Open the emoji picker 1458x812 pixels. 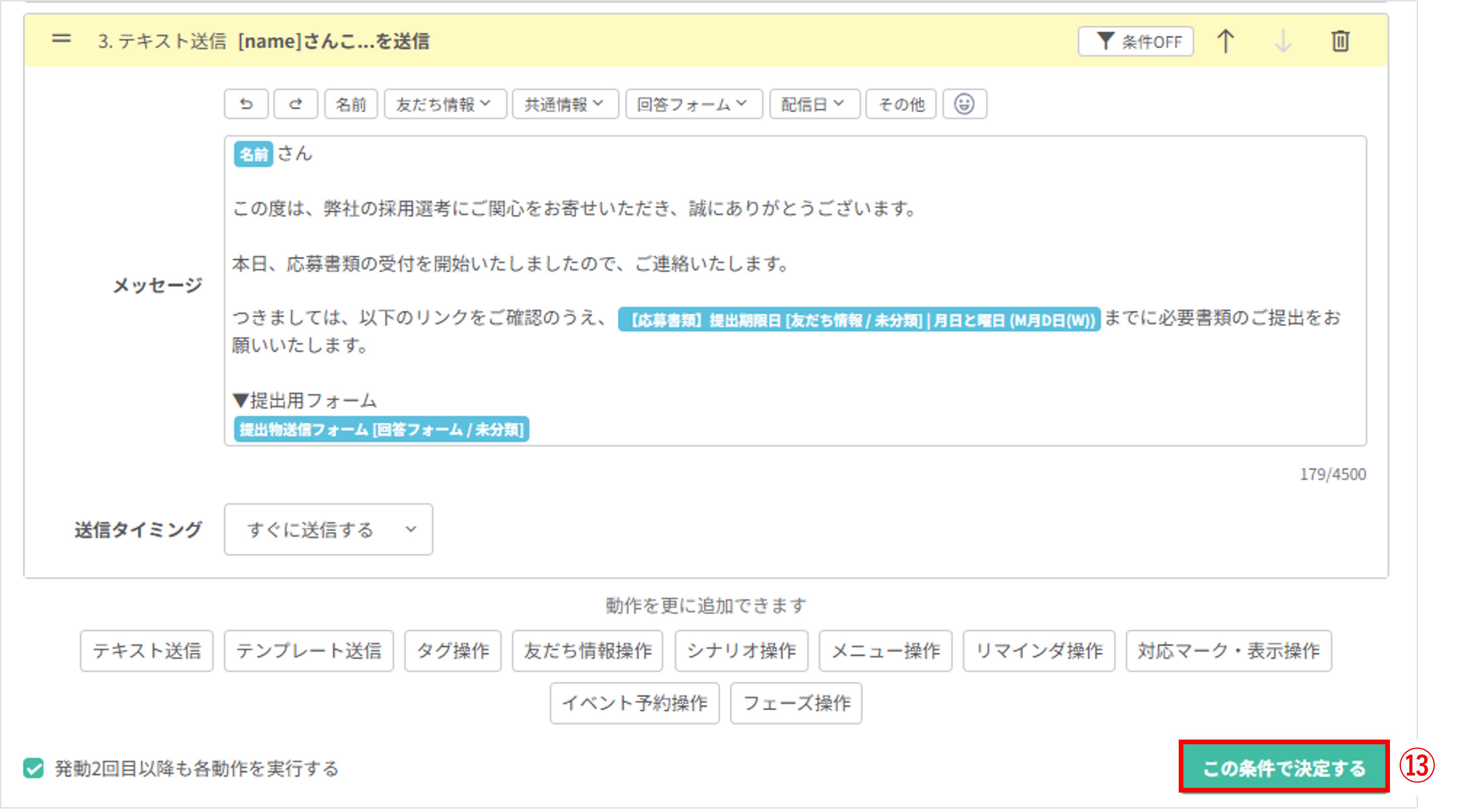tap(964, 104)
